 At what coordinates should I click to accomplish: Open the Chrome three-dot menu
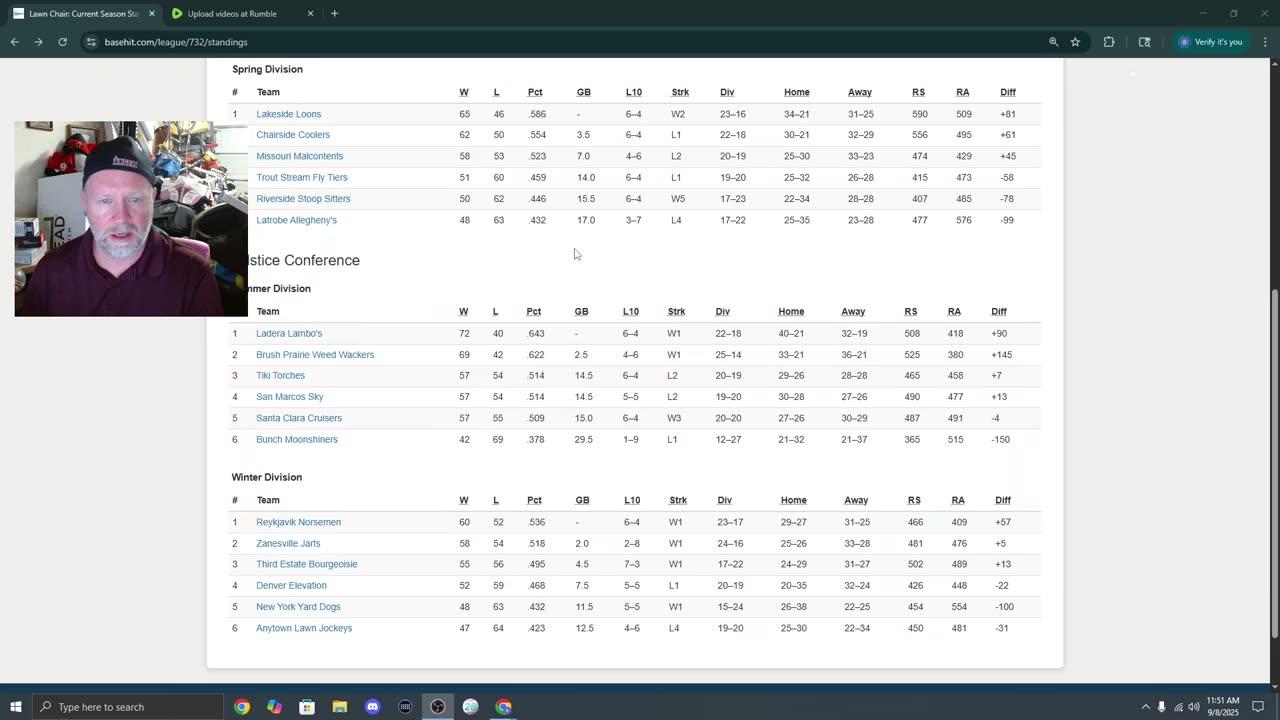click(x=1265, y=42)
